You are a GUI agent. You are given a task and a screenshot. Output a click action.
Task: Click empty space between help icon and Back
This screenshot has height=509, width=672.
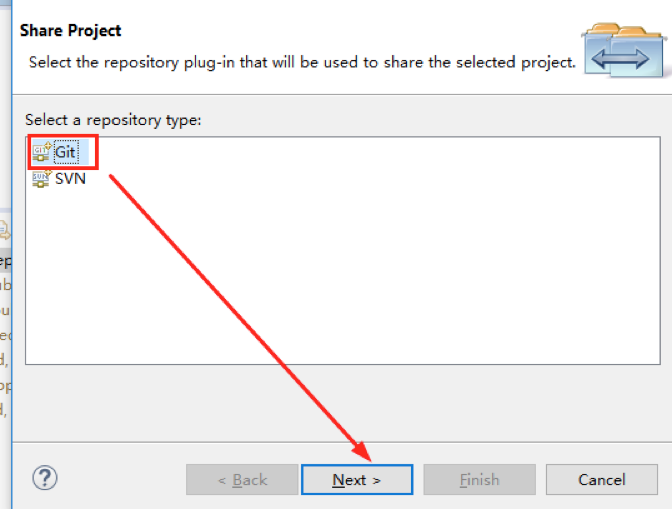click(x=120, y=479)
